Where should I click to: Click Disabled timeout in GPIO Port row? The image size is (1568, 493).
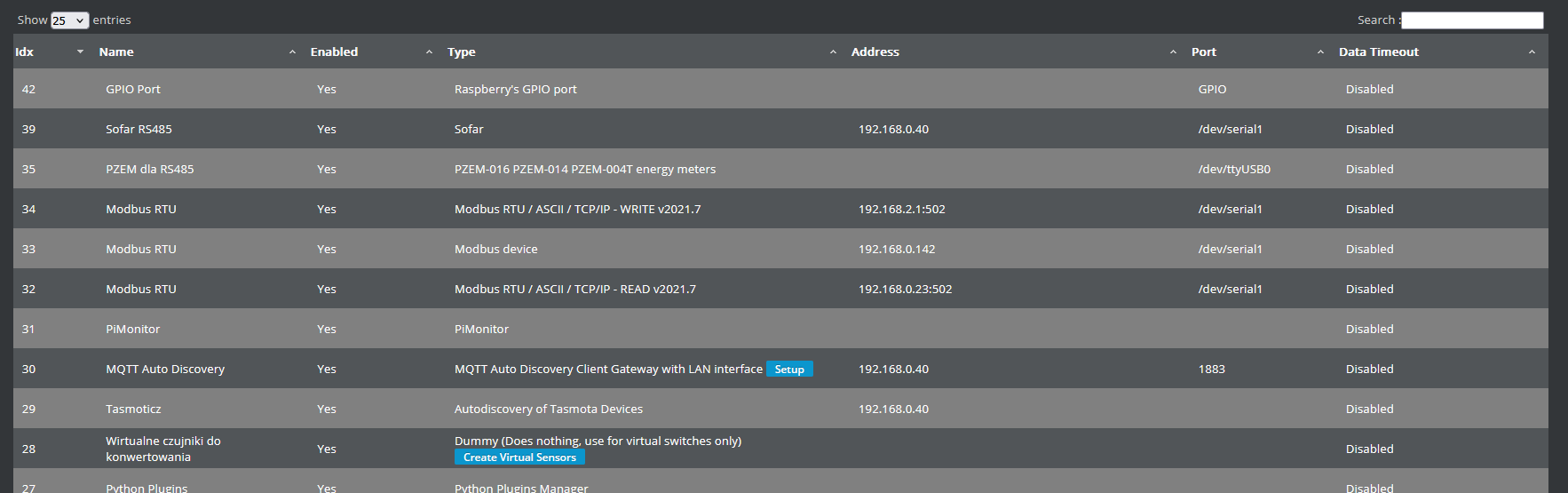click(x=1369, y=89)
